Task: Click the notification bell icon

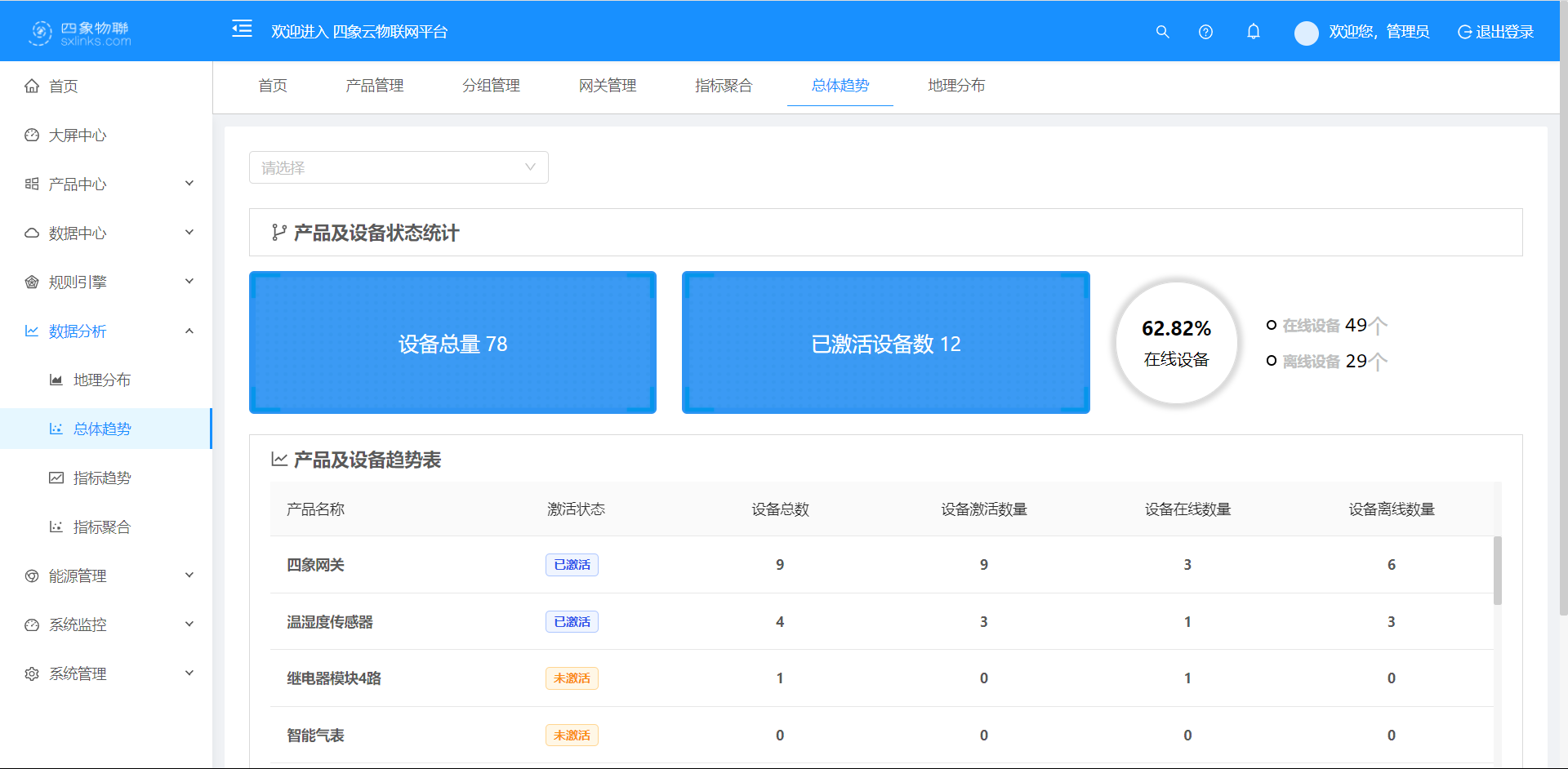Action: 1254,32
